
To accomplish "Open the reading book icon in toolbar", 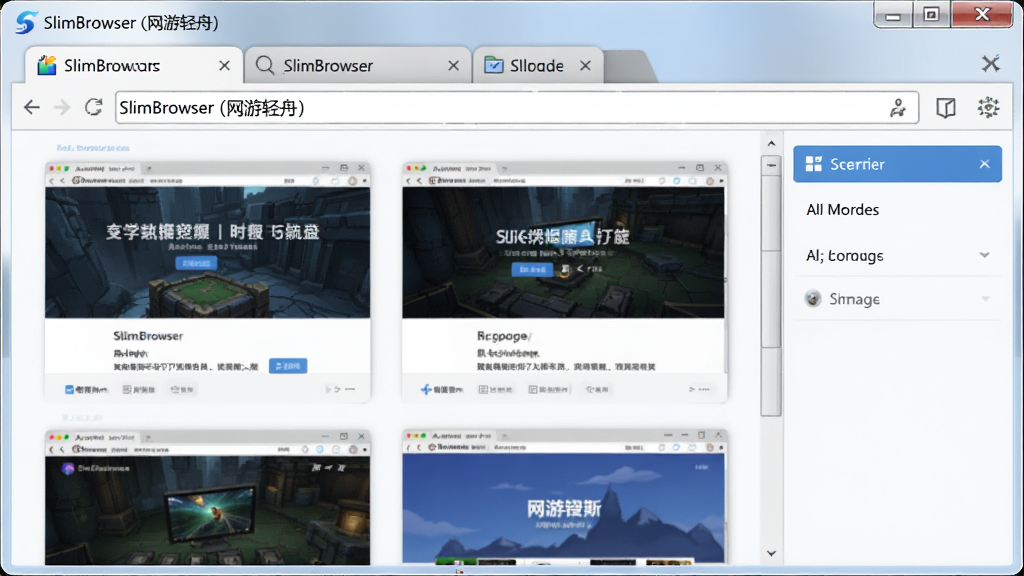I will [946, 108].
